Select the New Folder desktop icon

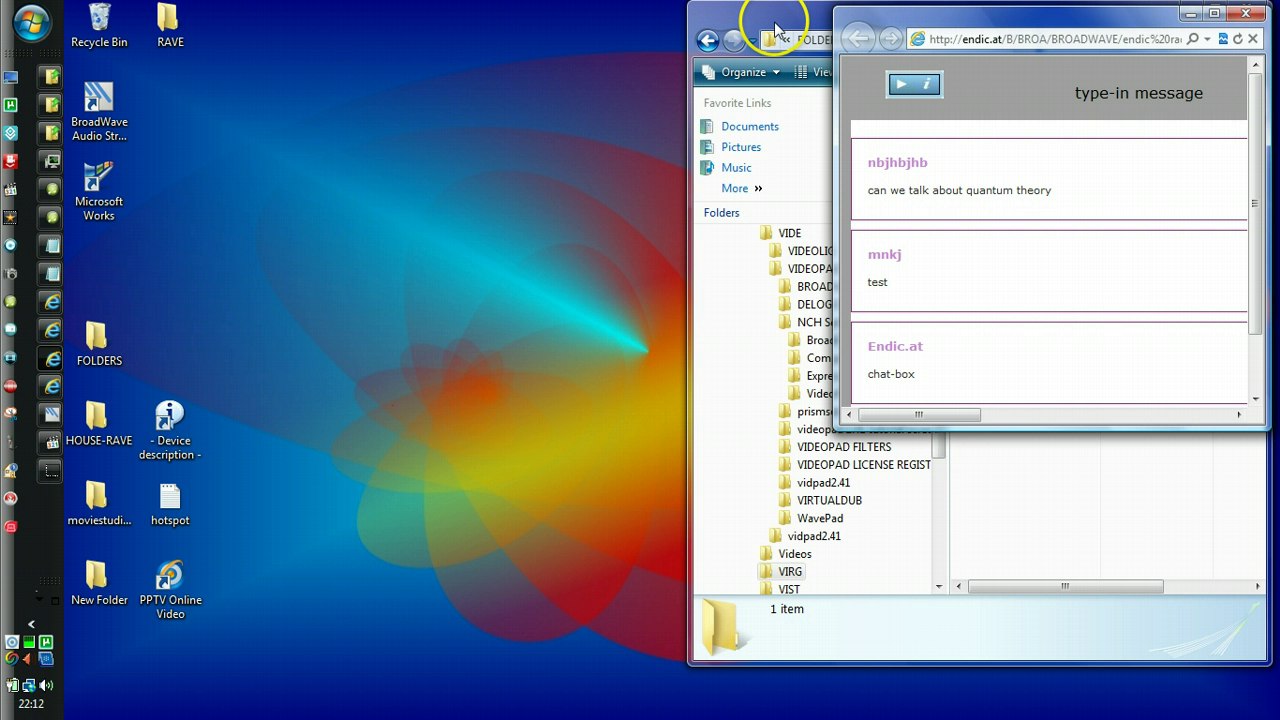click(x=99, y=584)
